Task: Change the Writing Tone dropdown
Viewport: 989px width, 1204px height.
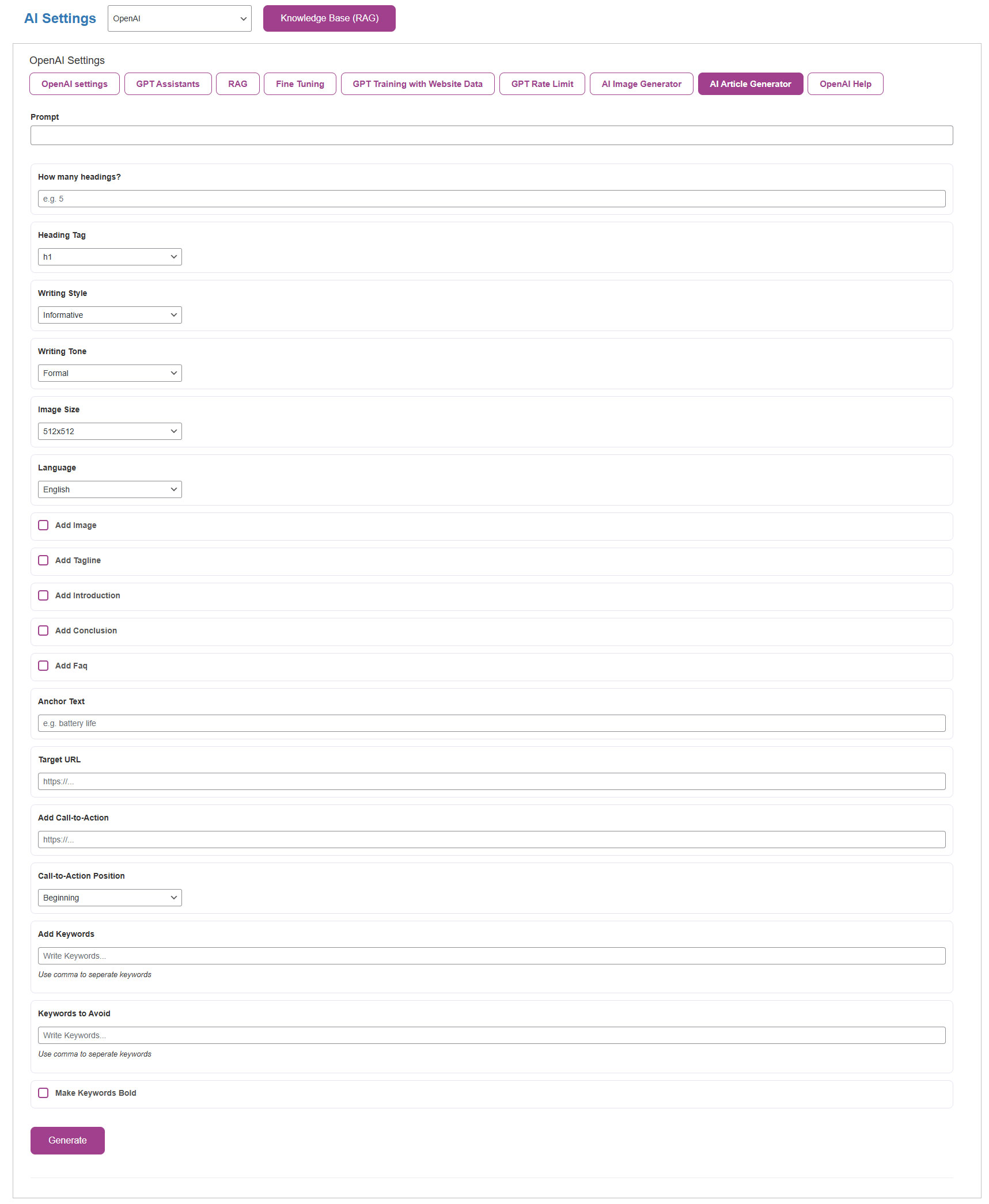Action: tap(109, 373)
